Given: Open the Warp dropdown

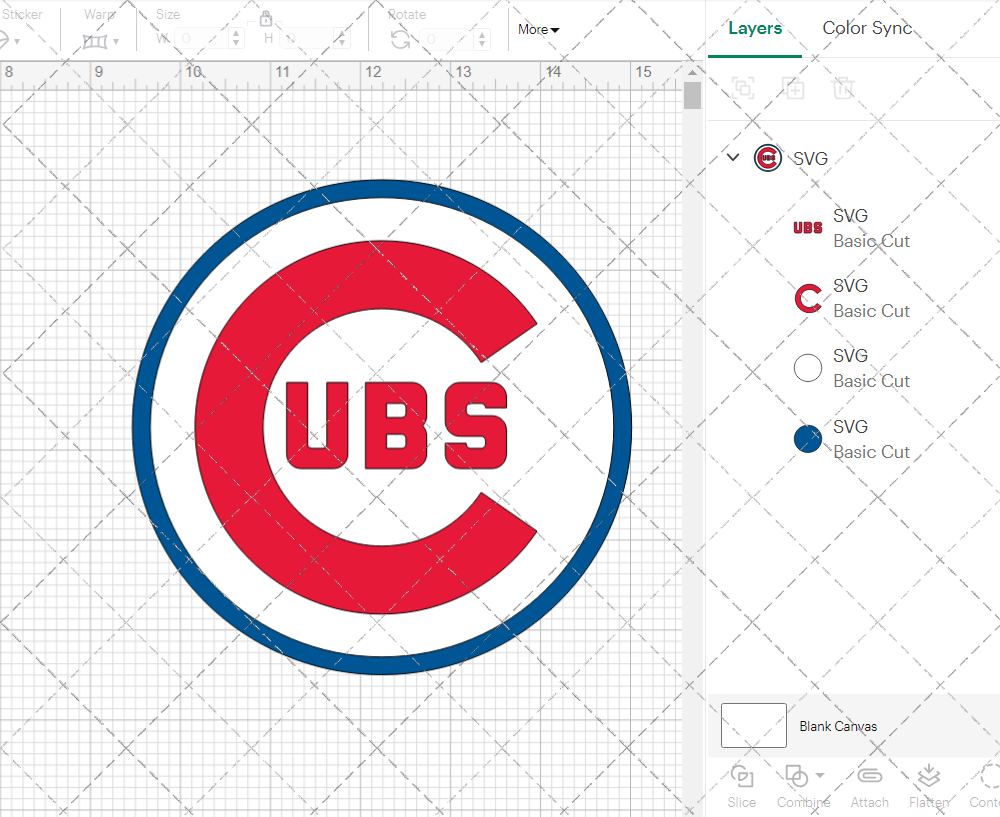Looking at the screenshot, I should [101, 41].
